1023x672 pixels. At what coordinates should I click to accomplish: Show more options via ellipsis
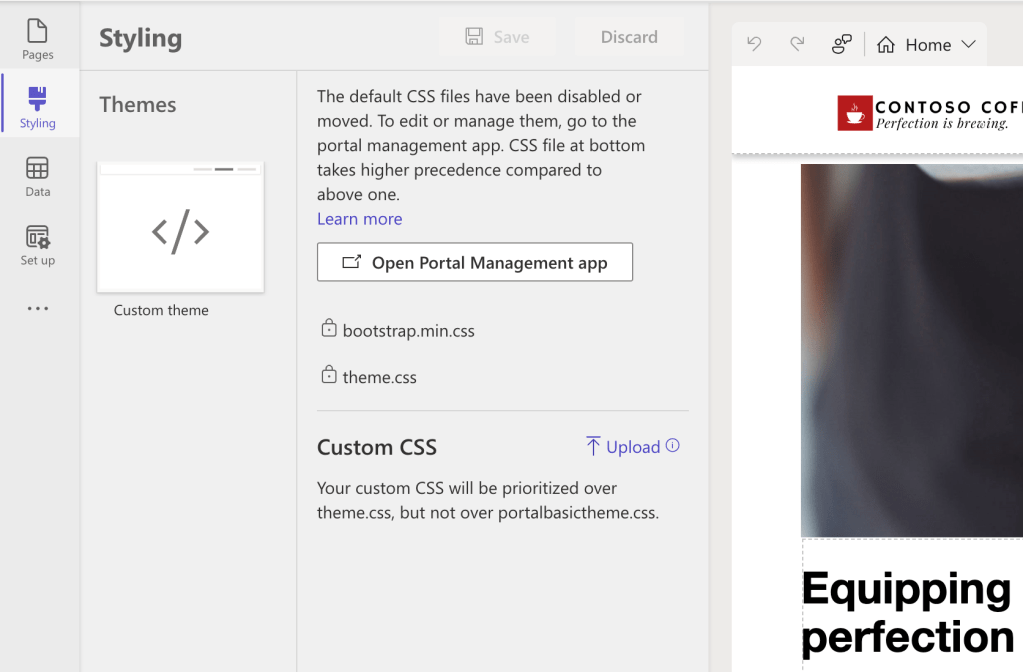(x=38, y=309)
